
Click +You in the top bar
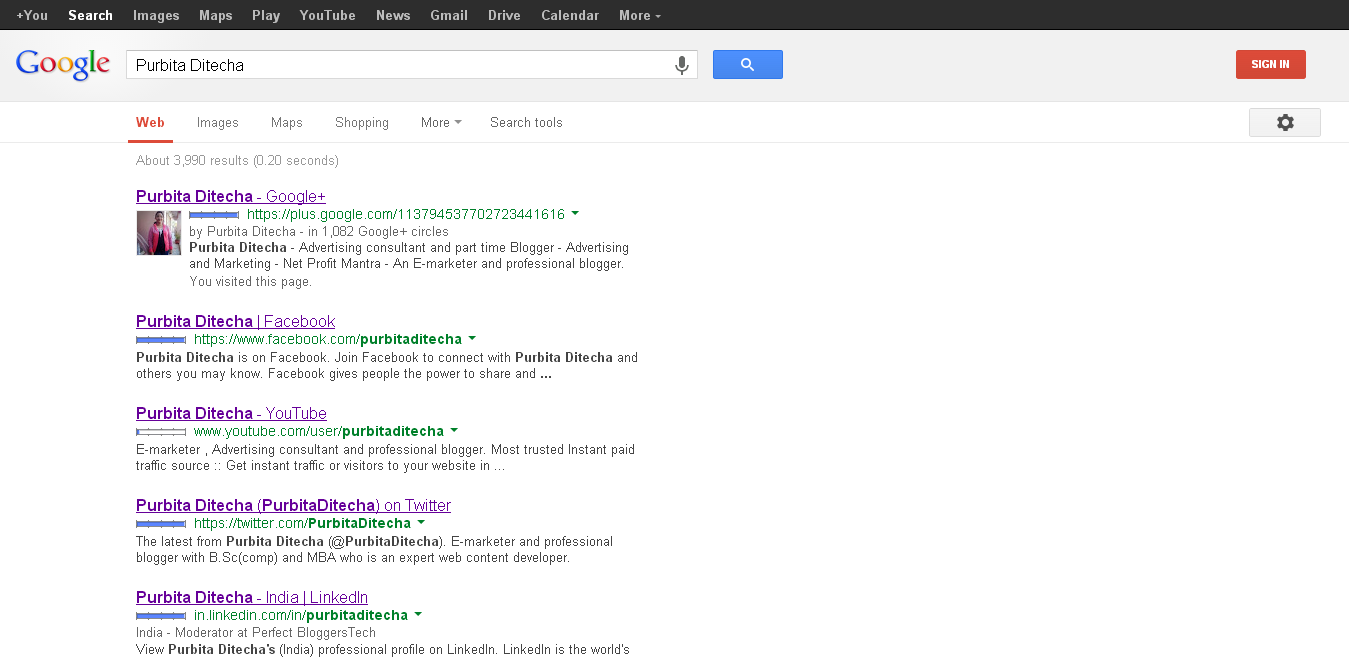(32, 15)
